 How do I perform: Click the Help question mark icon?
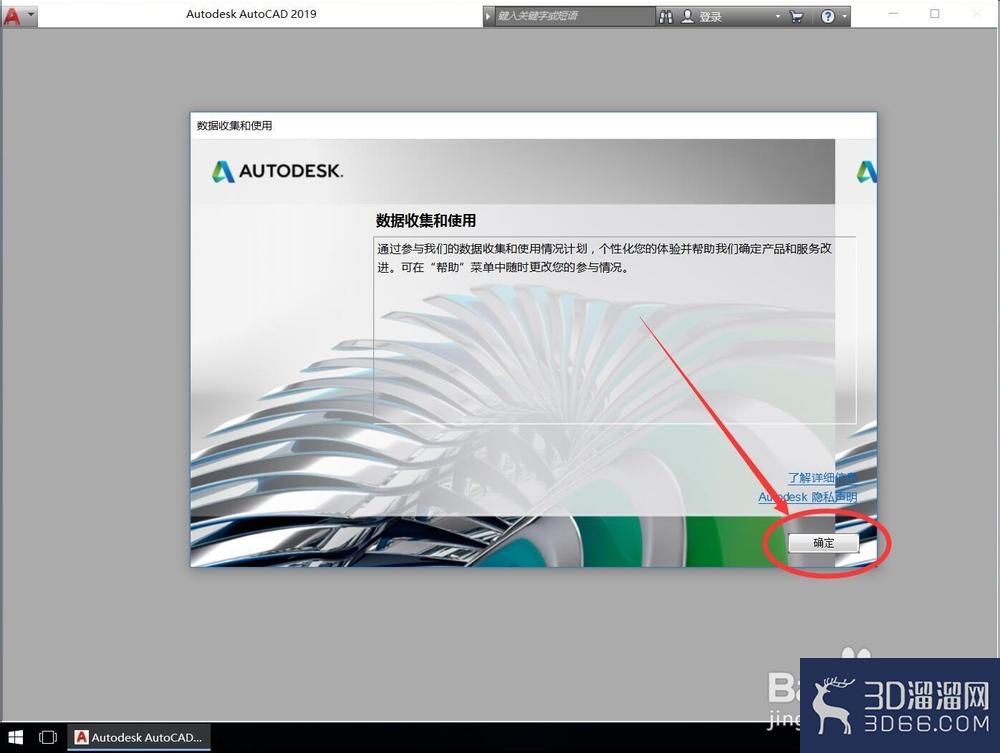click(x=828, y=17)
